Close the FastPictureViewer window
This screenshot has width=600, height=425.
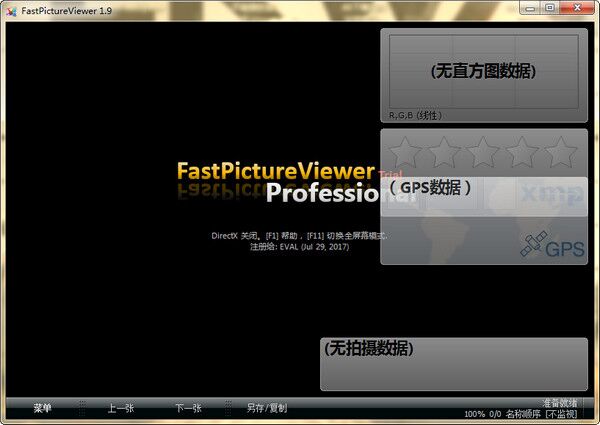coord(577,8)
